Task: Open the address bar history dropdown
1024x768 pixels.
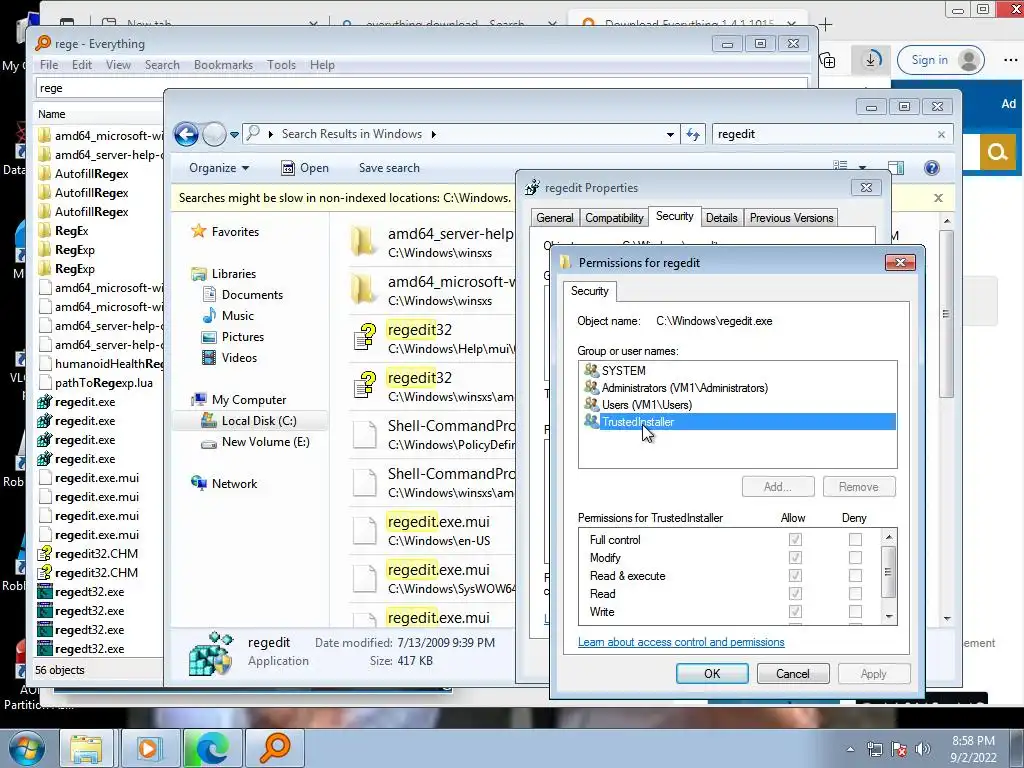Action: [670, 135]
